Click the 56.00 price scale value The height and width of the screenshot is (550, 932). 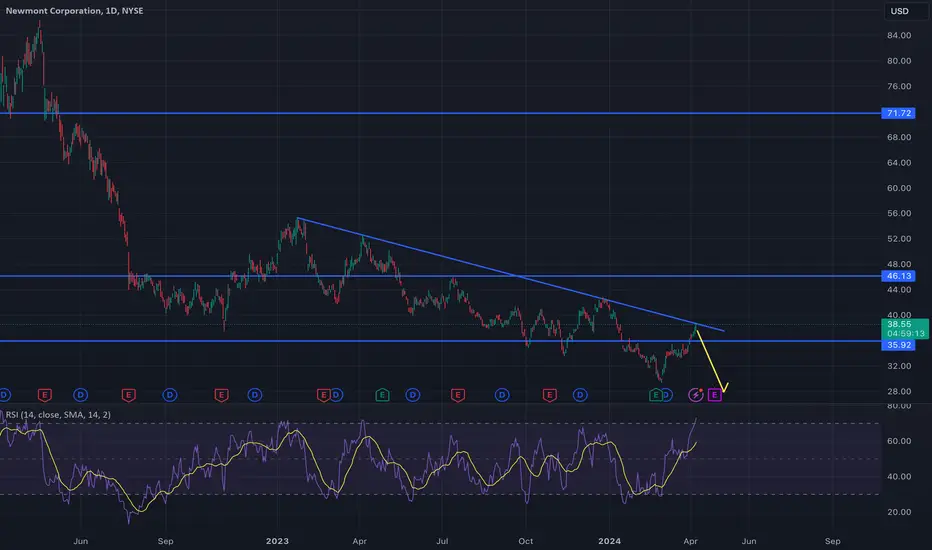coord(899,213)
